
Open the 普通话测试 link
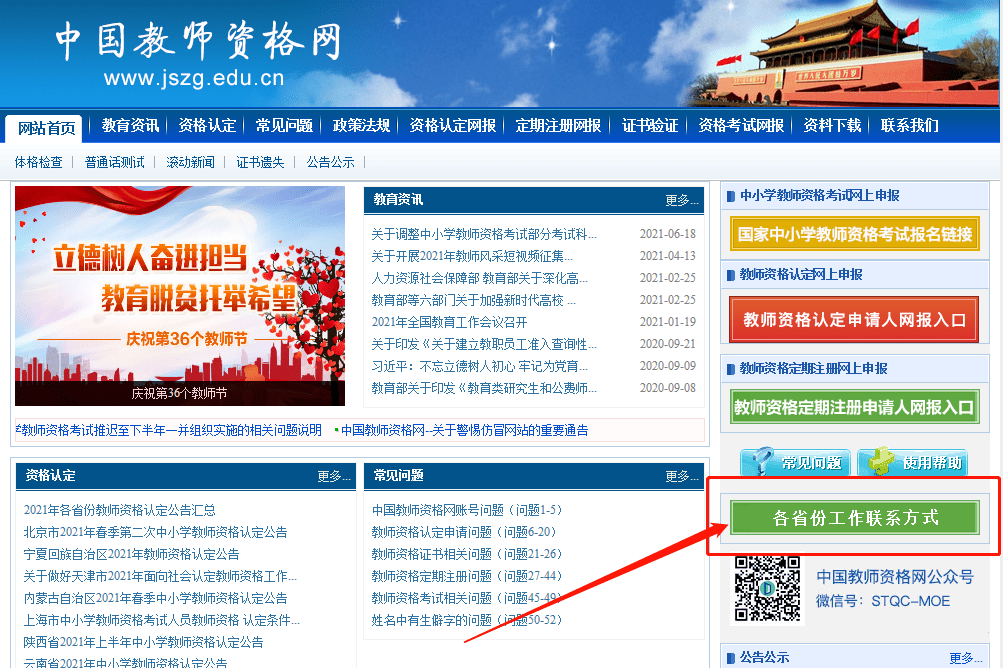[115, 163]
